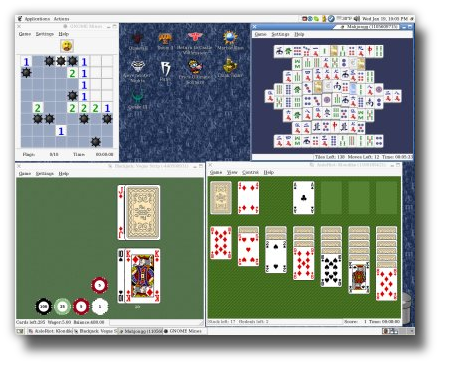
Task: Open Help menu in Blackjack window
Action: click(63, 174)
